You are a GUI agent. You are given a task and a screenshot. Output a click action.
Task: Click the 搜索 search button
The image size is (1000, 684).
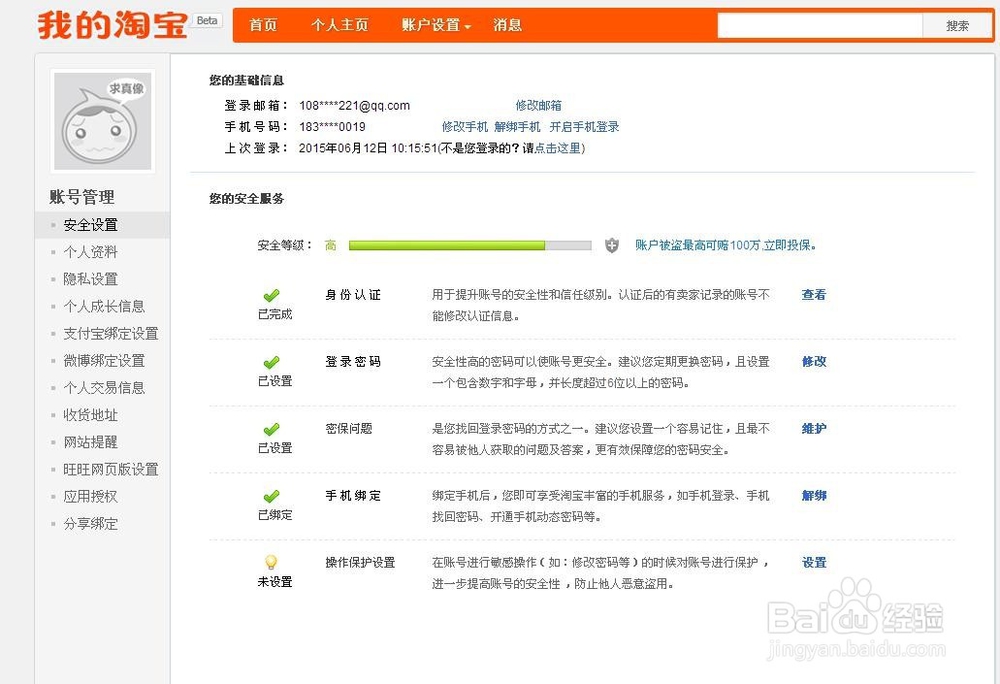click(957, 24)
